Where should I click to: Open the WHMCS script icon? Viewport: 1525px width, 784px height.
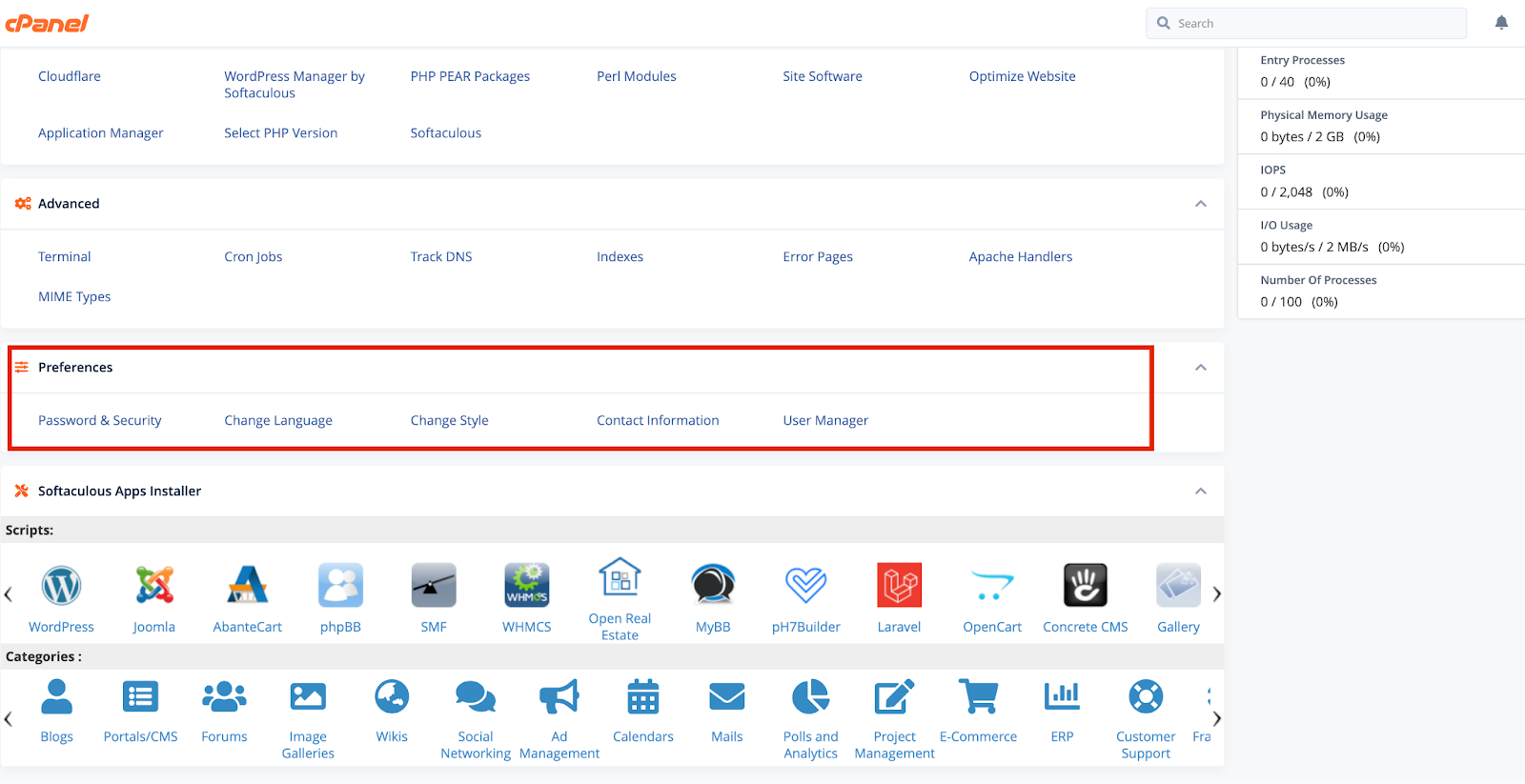point(527,585)
